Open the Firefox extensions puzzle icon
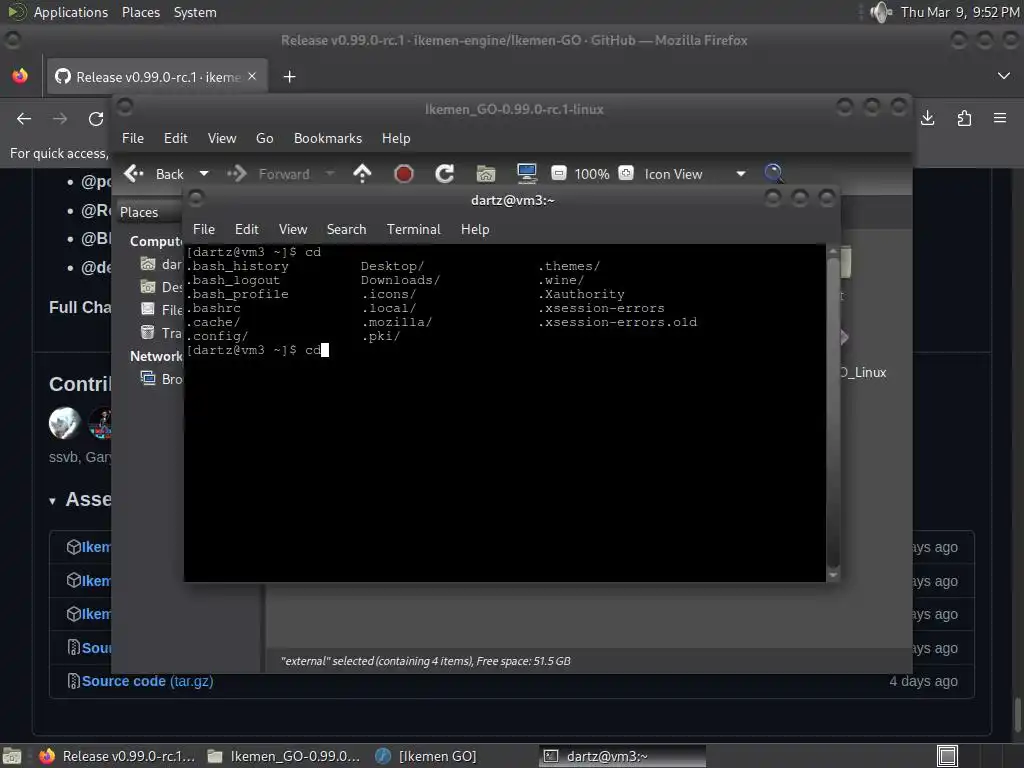1024x768 pixels. pos(964,118)
